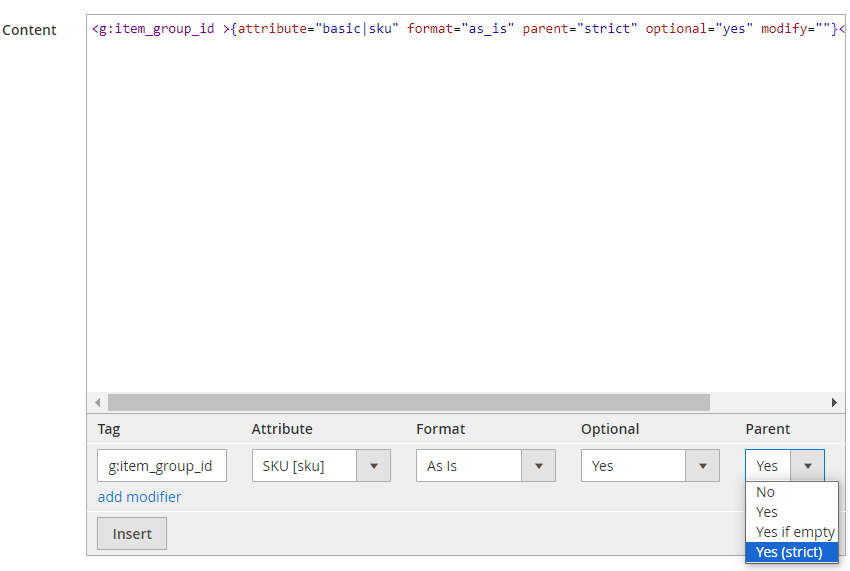Viewport: 850px width, 571px height.
Task: Click the g:item_group_id tag in code line
Action: pyautogui.click(x=157, y=29)
